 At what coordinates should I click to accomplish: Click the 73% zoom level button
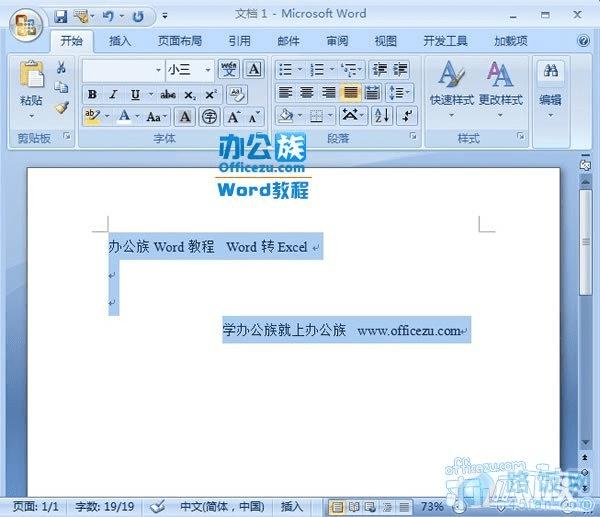click(x=432, y=507)
